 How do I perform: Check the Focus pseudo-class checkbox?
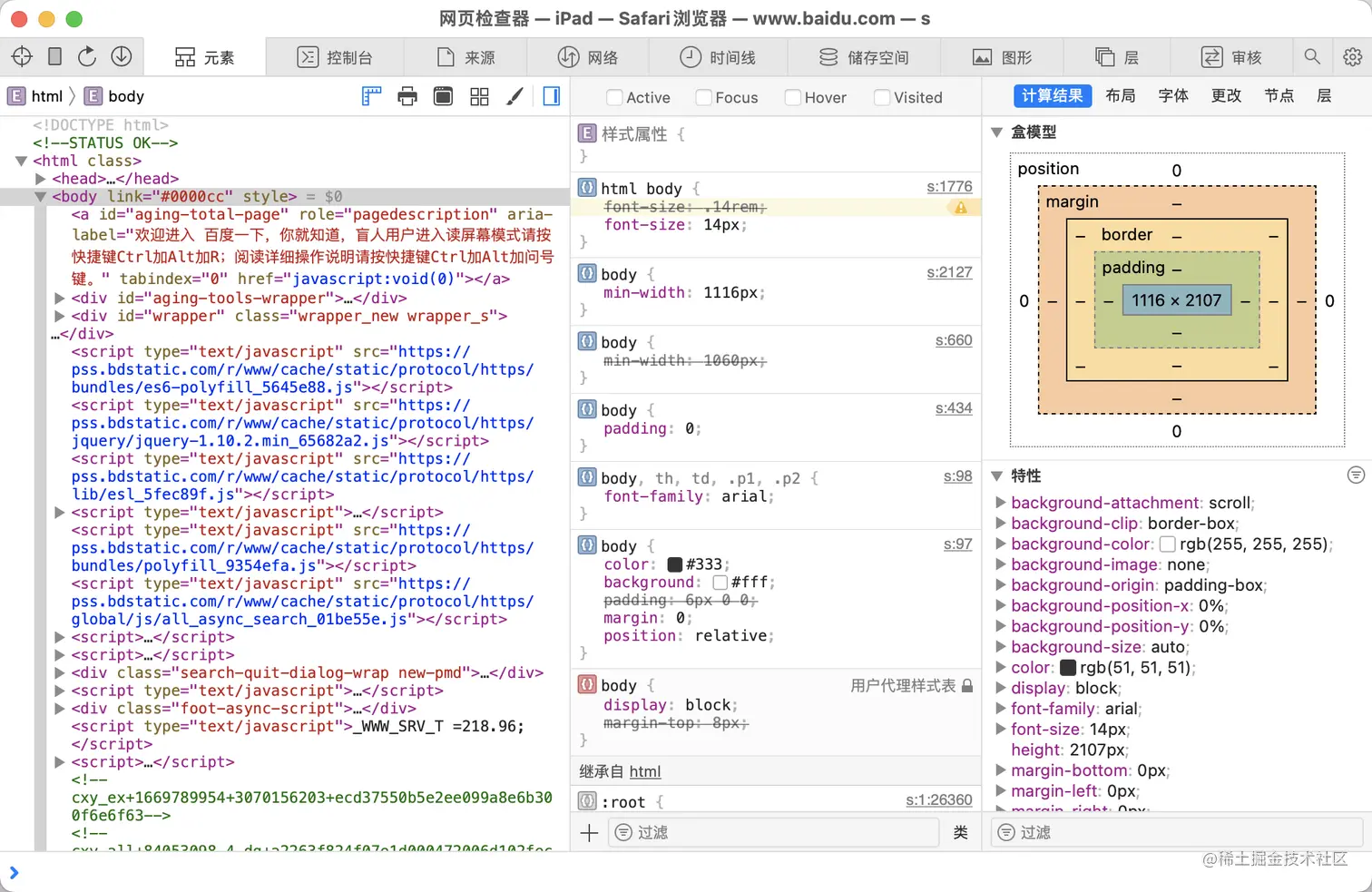(703, 97)
